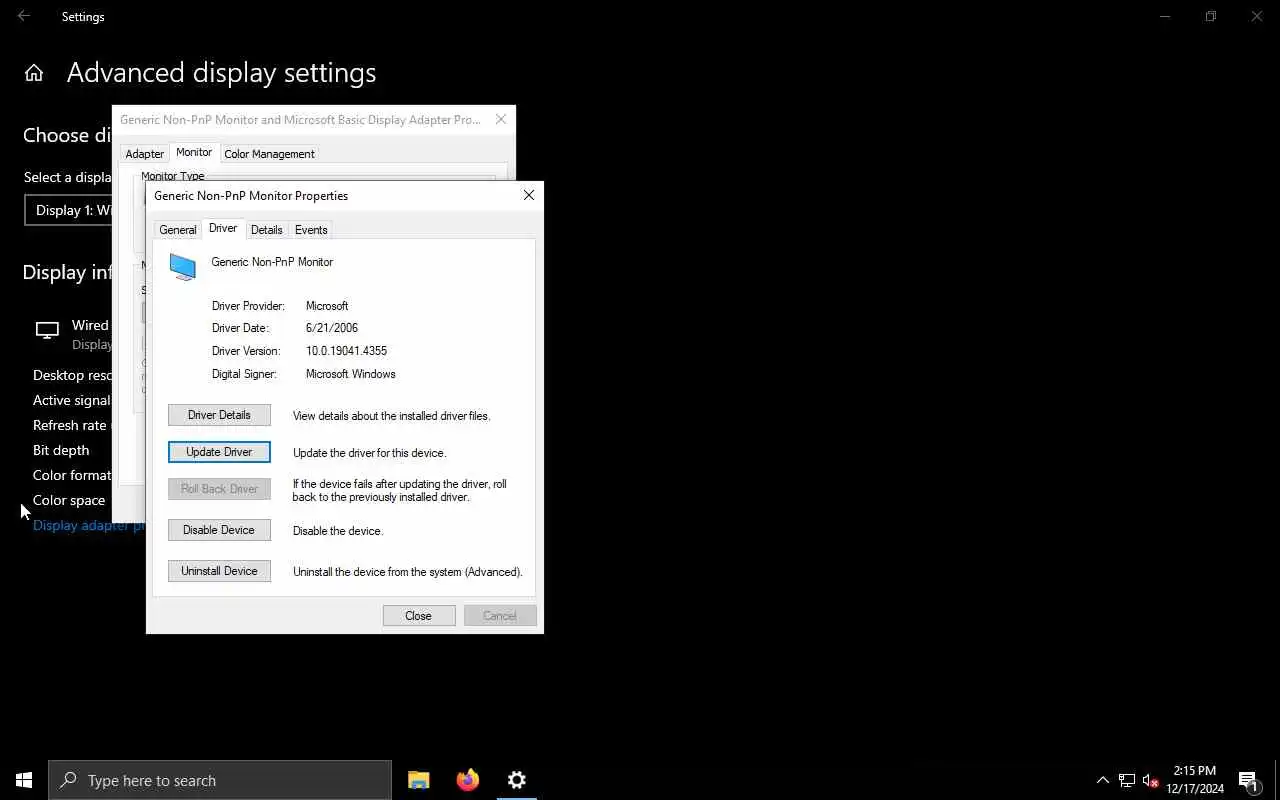Viewport: 1280px width, 800px height.
Task: Click the Disable Device button
Action: [x=219, y=530]
